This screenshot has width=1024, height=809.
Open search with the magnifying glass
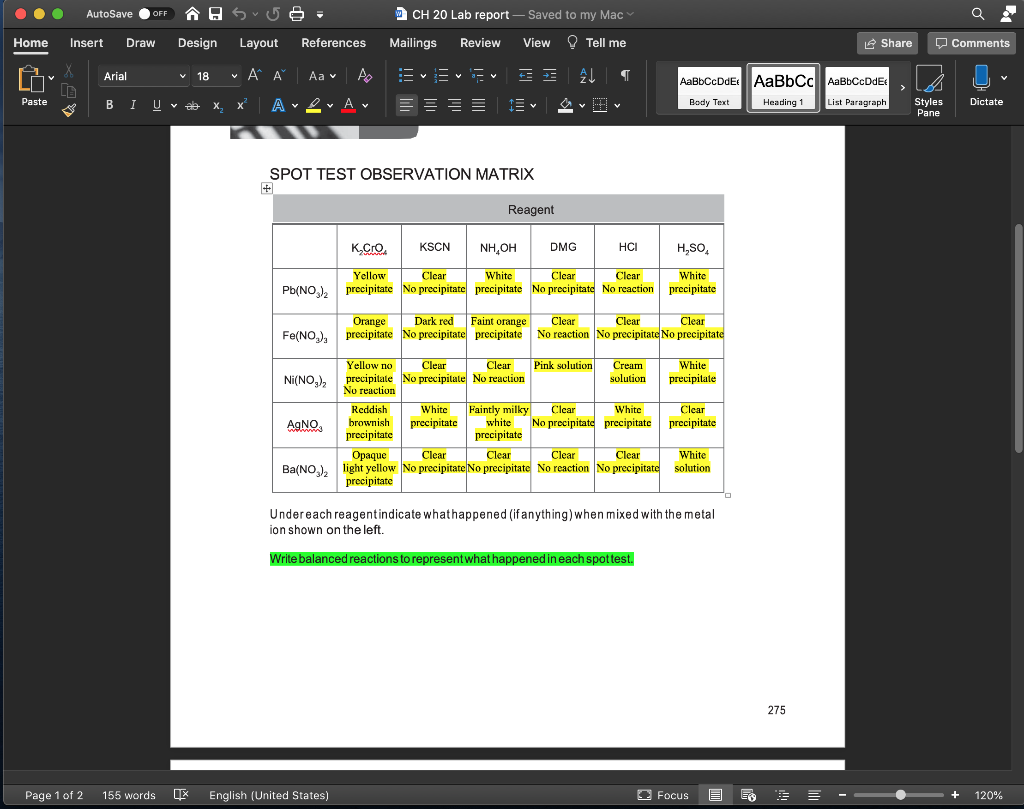coord(978,14)
